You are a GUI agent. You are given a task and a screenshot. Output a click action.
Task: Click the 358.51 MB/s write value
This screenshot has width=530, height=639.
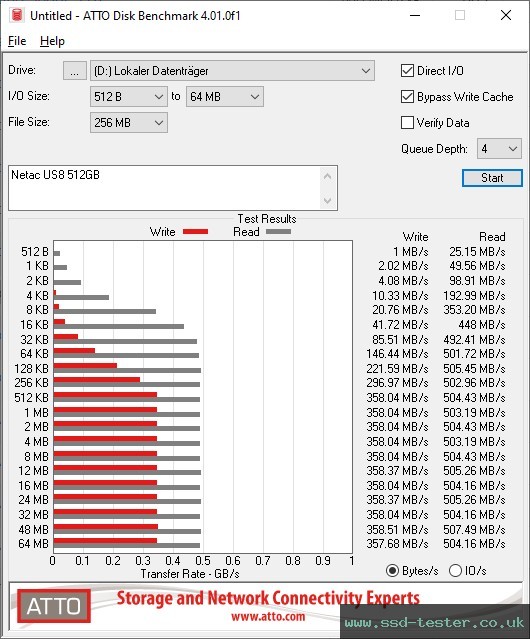pyautogui.click(x=397, y=529)
